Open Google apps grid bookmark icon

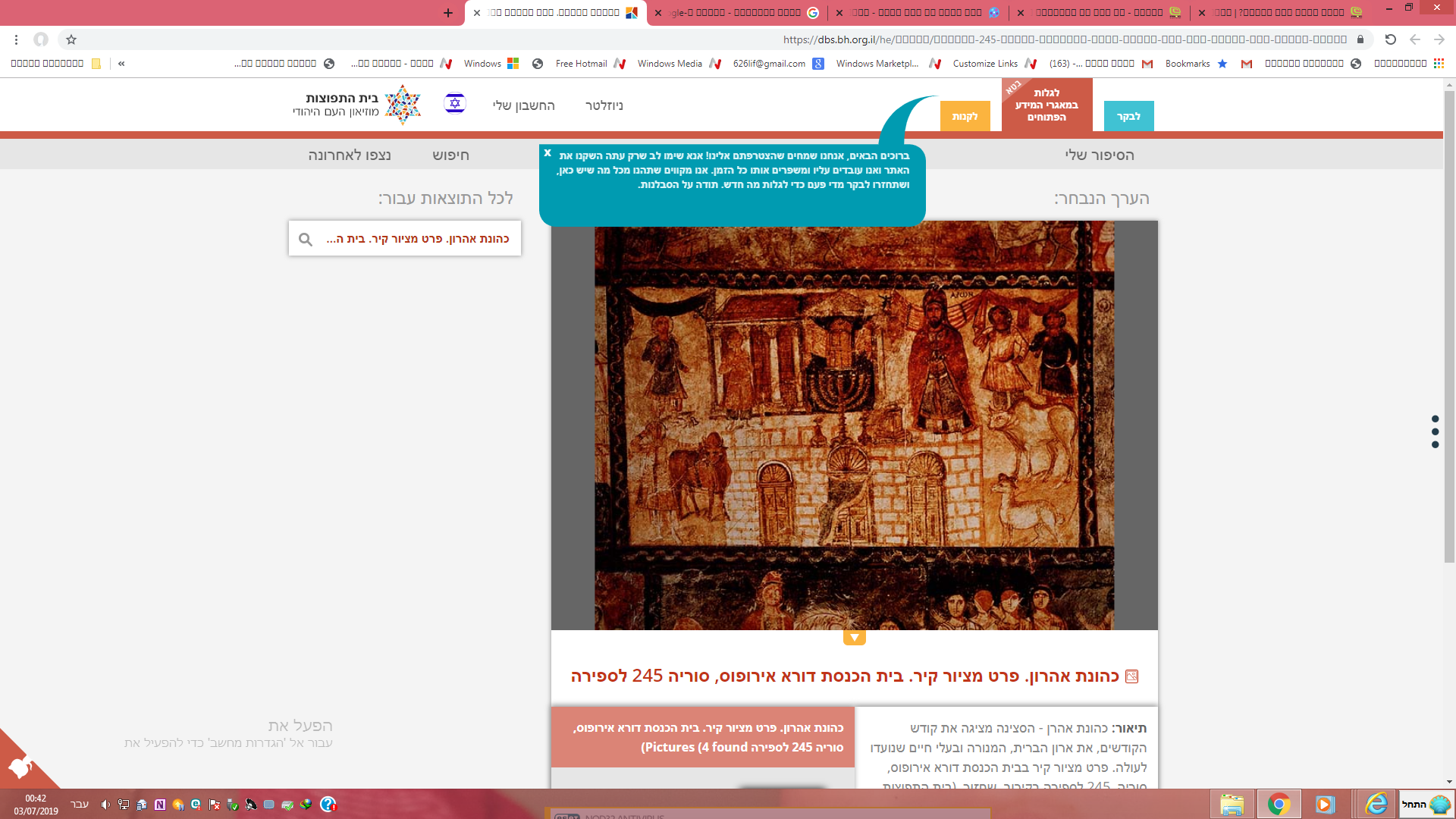click(x=1439, y=64)
